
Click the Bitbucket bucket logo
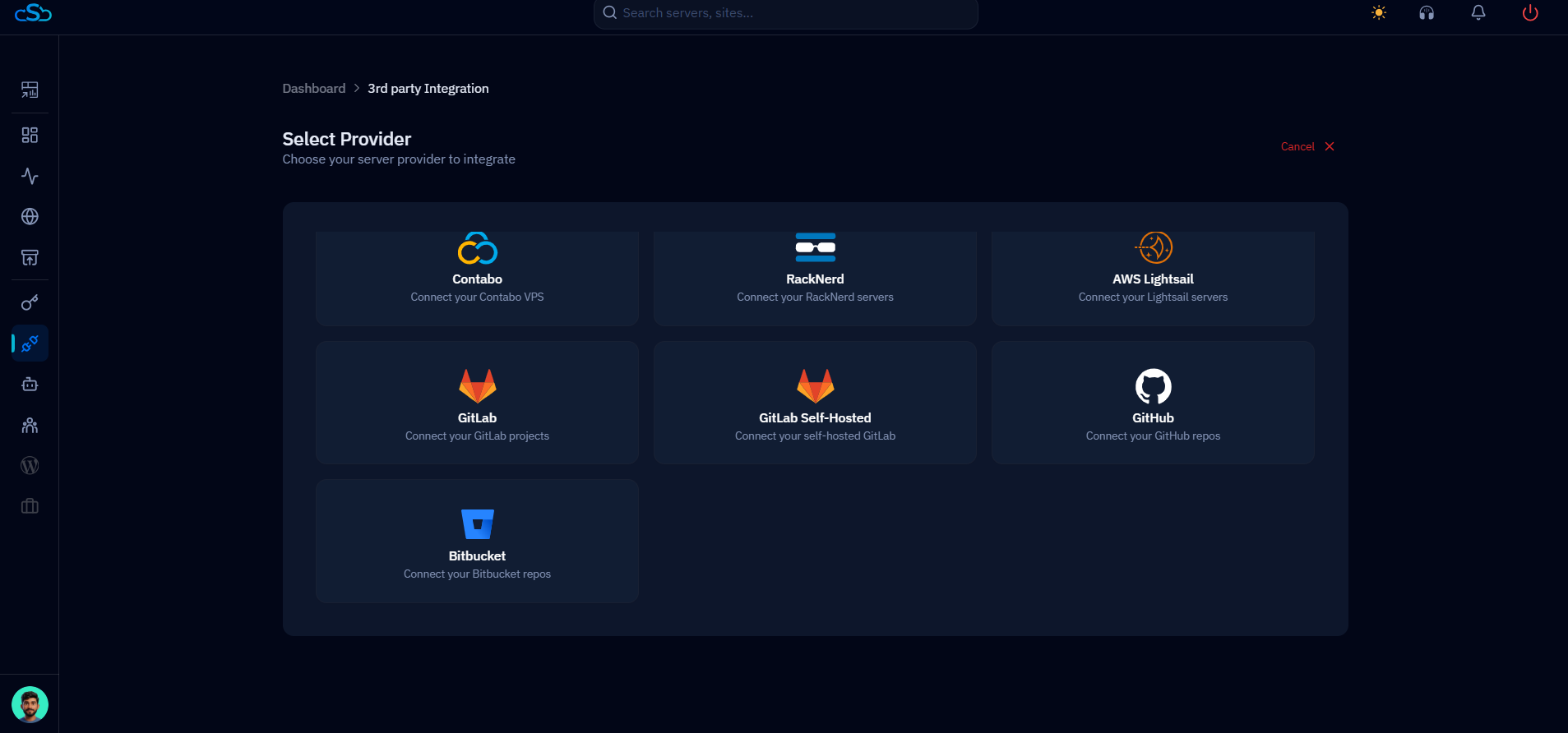pos(478,524)
